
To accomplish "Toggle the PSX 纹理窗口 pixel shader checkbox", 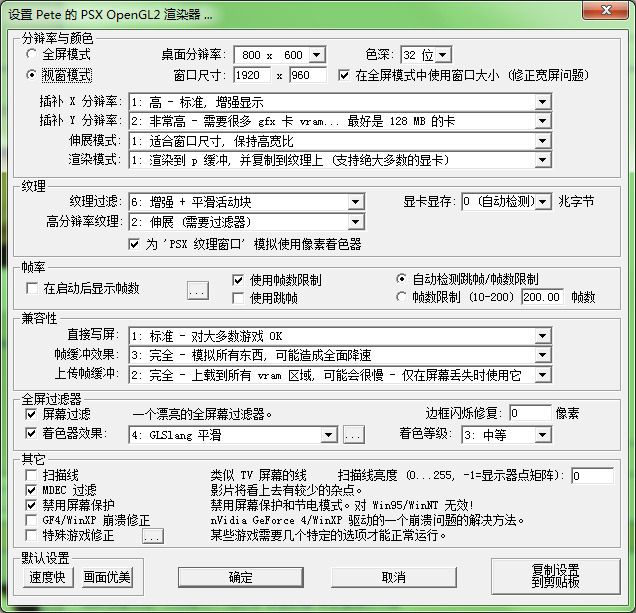I will coord(134,244).
